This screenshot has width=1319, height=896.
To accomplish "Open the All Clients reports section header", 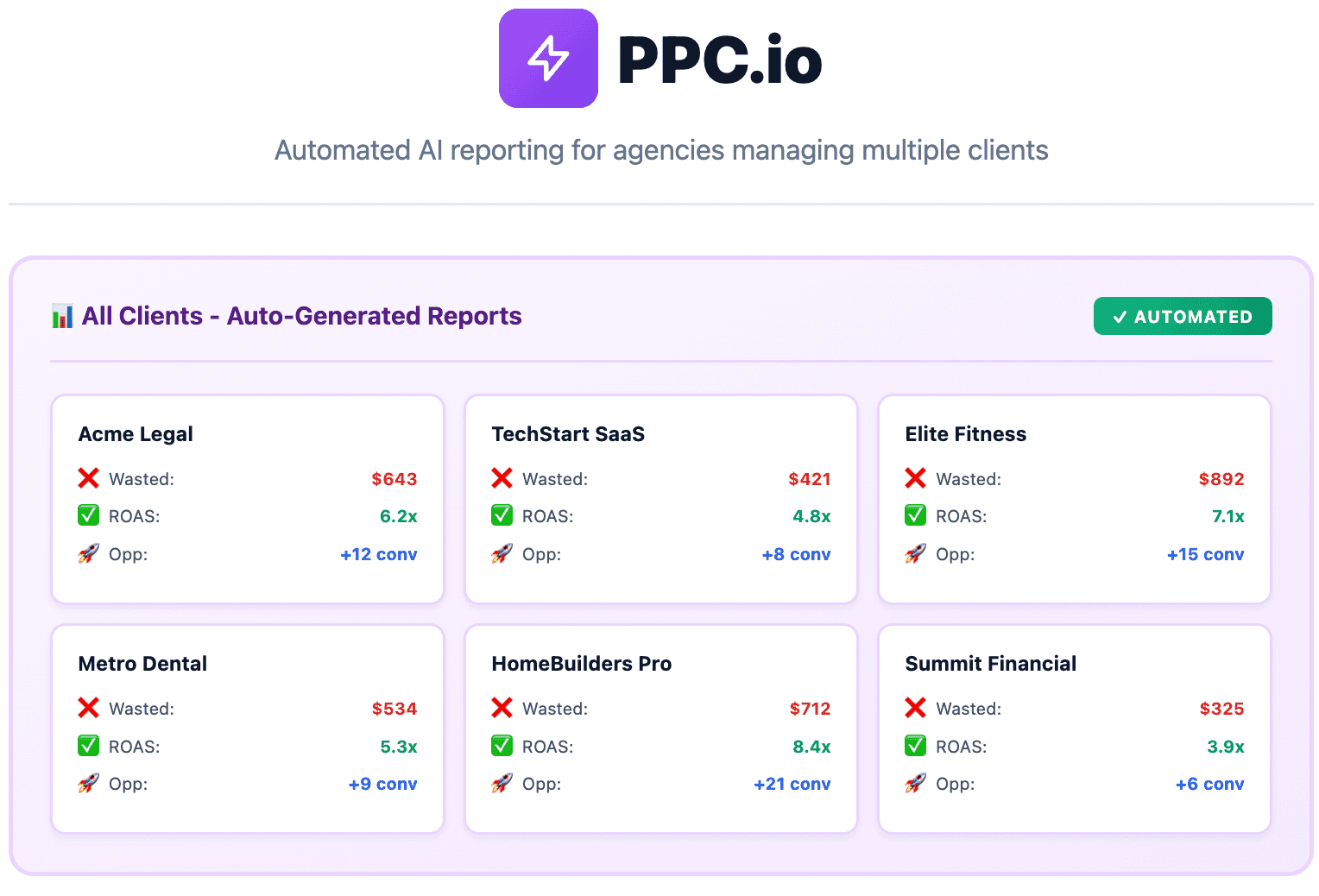I will click(x=302, y=316).
